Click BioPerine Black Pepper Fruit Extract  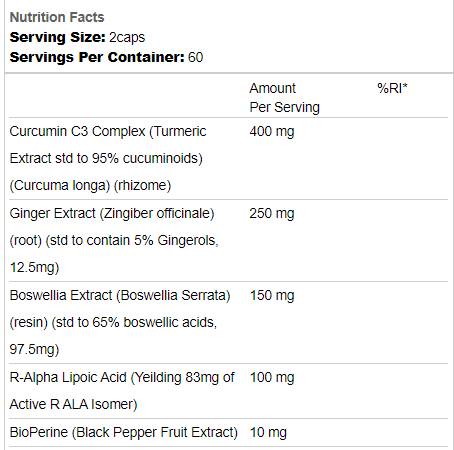click(x=124, y=432)
